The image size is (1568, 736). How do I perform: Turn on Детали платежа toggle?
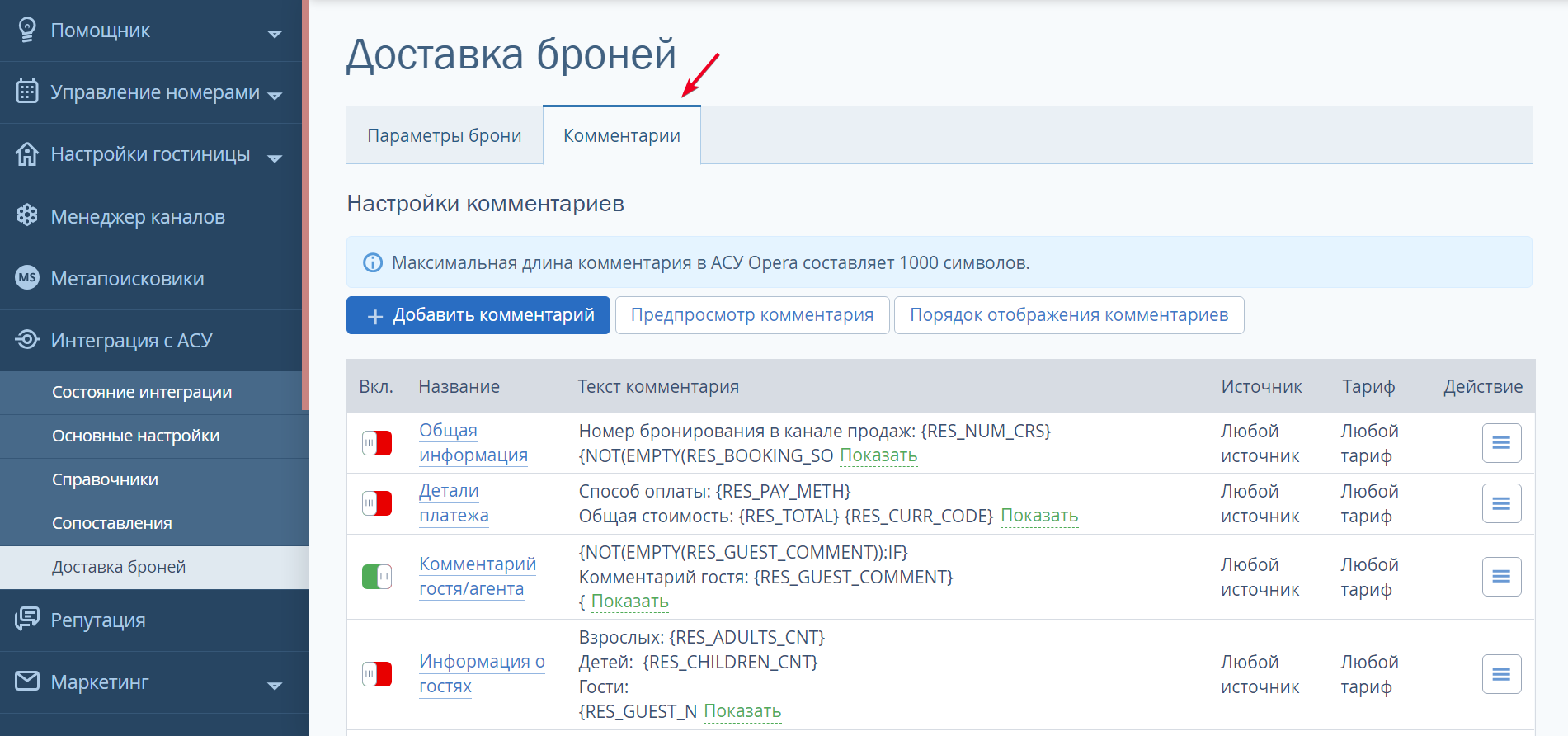[x=377, y=503]
